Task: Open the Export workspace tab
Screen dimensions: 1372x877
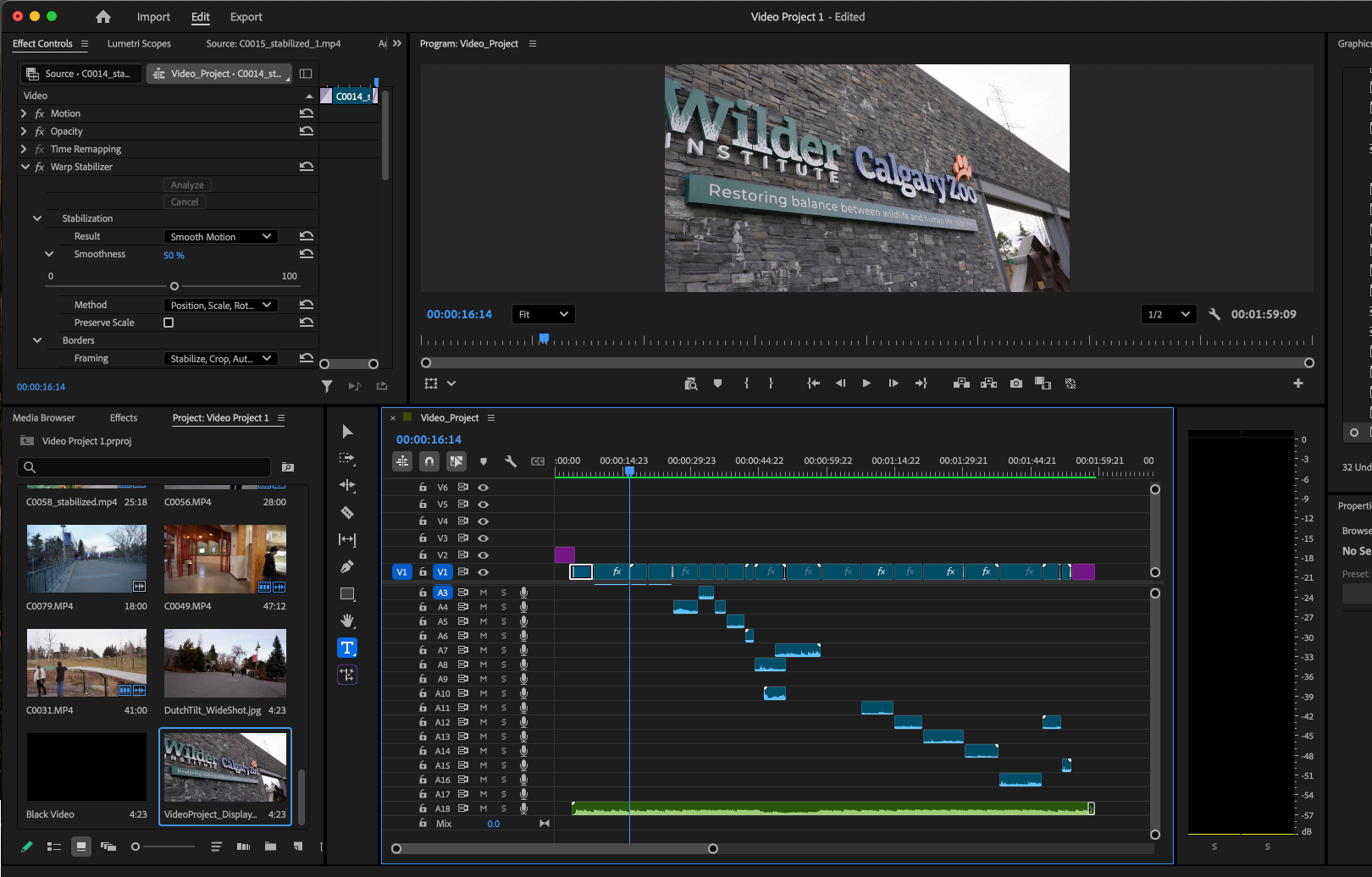Action: (x=246, y=17)
